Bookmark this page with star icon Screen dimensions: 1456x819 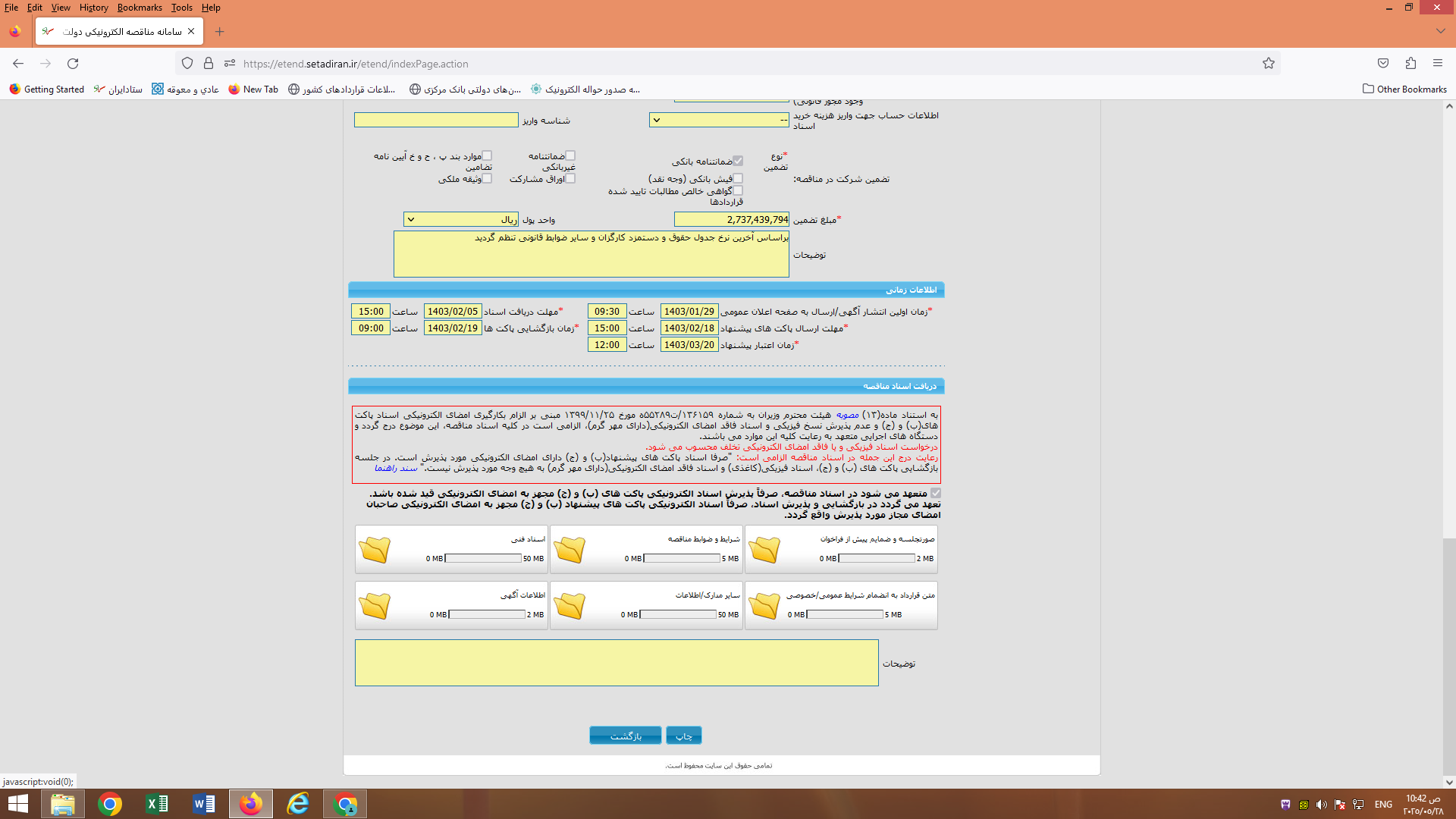[x=1269, y=64]
